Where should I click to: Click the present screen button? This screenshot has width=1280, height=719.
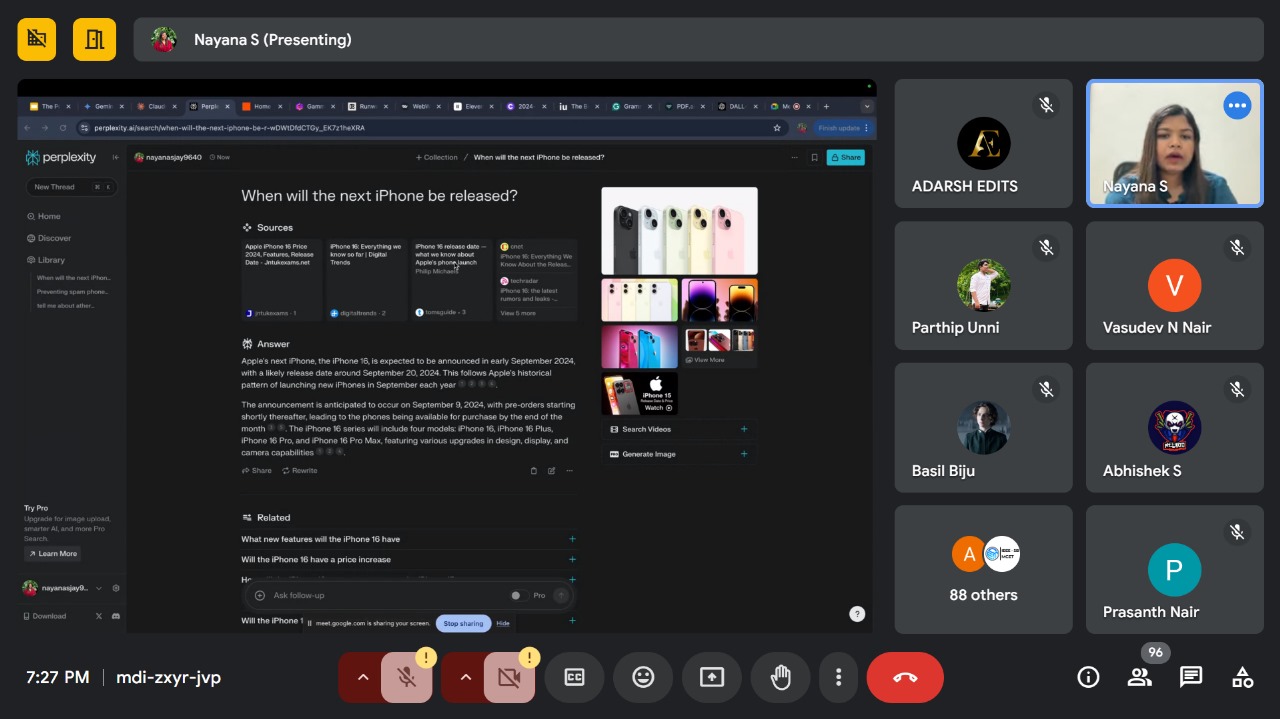tap(711, 677)
